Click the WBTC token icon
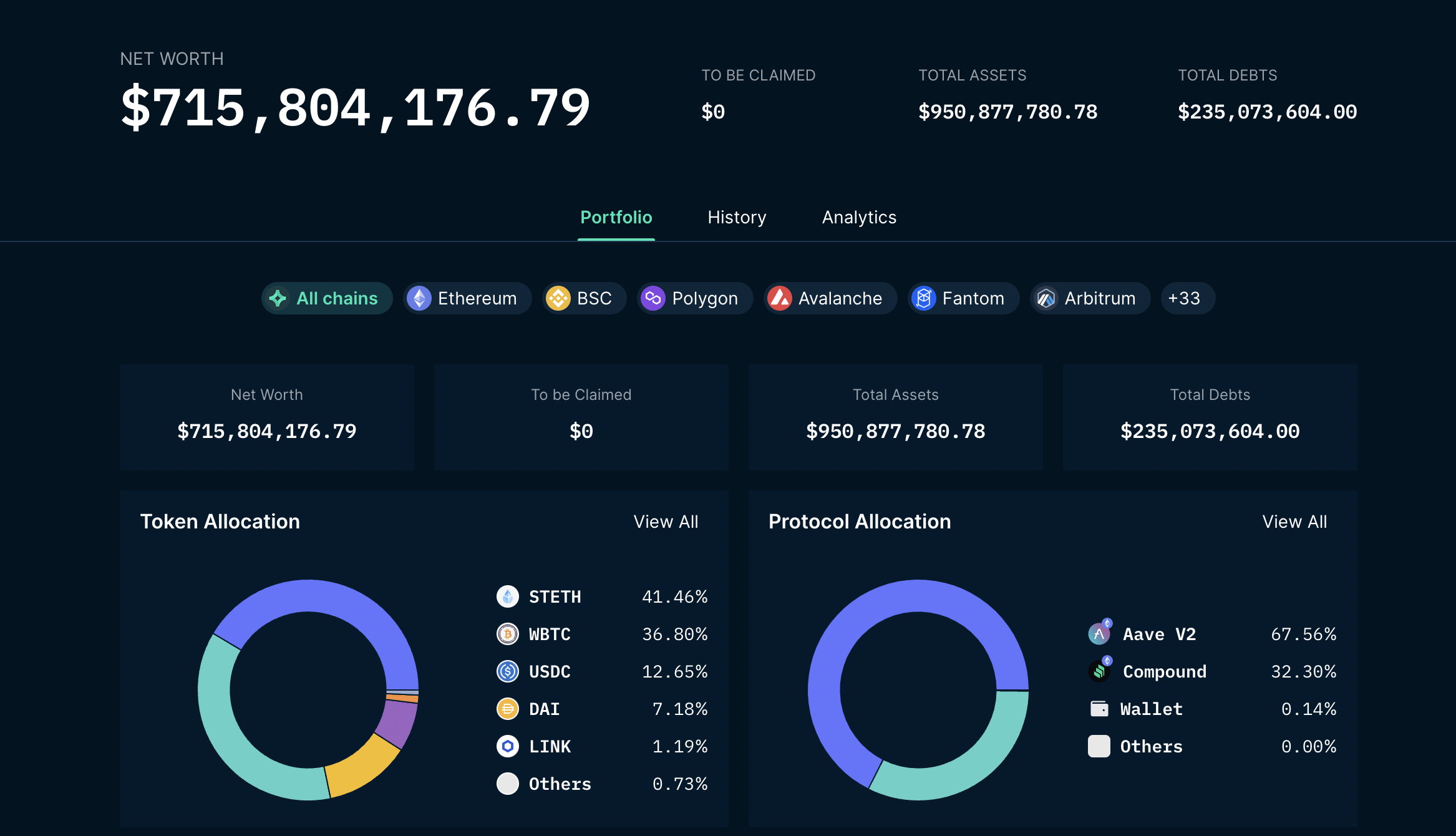The width and height of the screenshot is (1456, 836). [508, 634]
